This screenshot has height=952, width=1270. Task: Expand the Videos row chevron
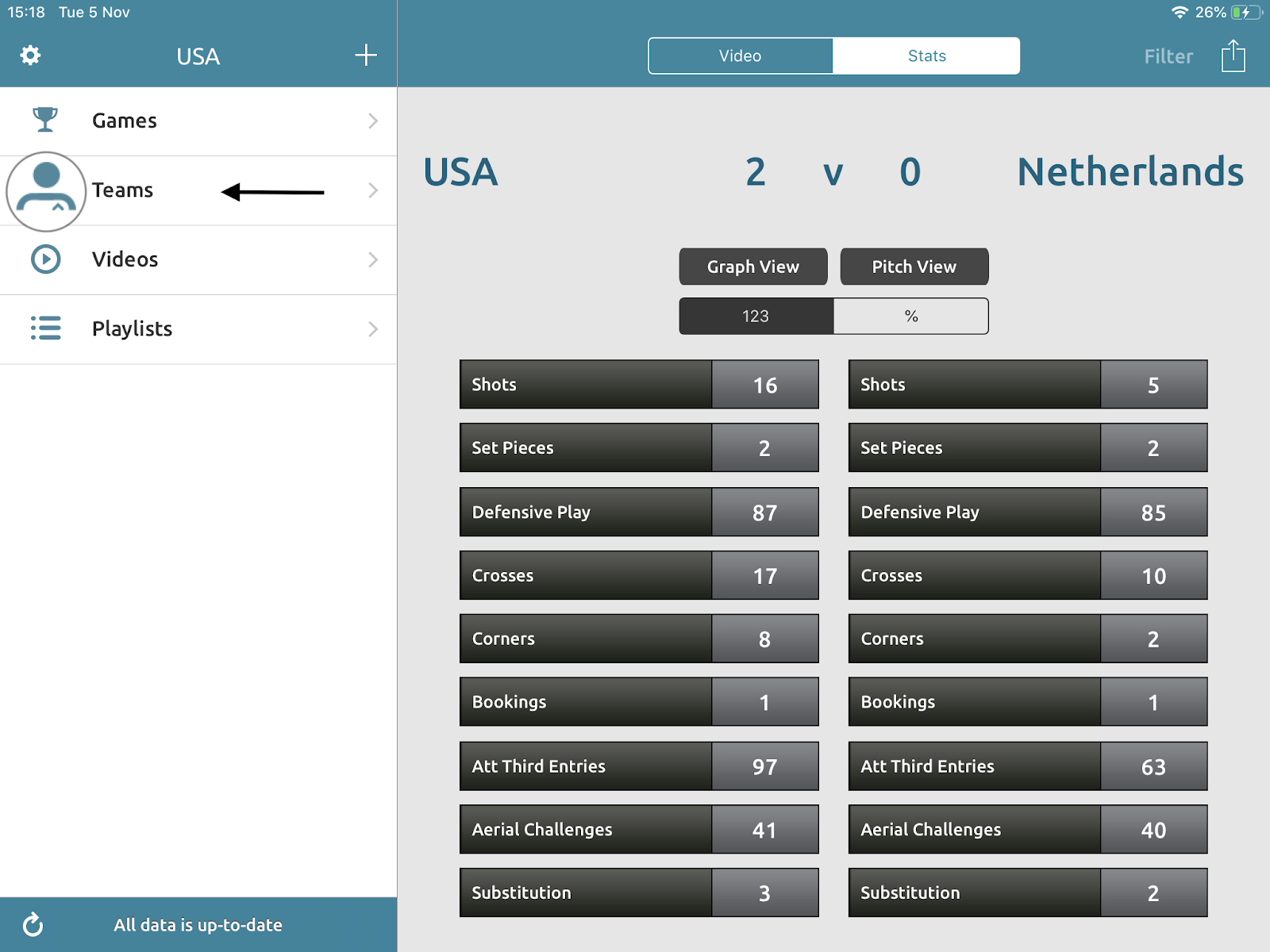(x=373, y=259)
